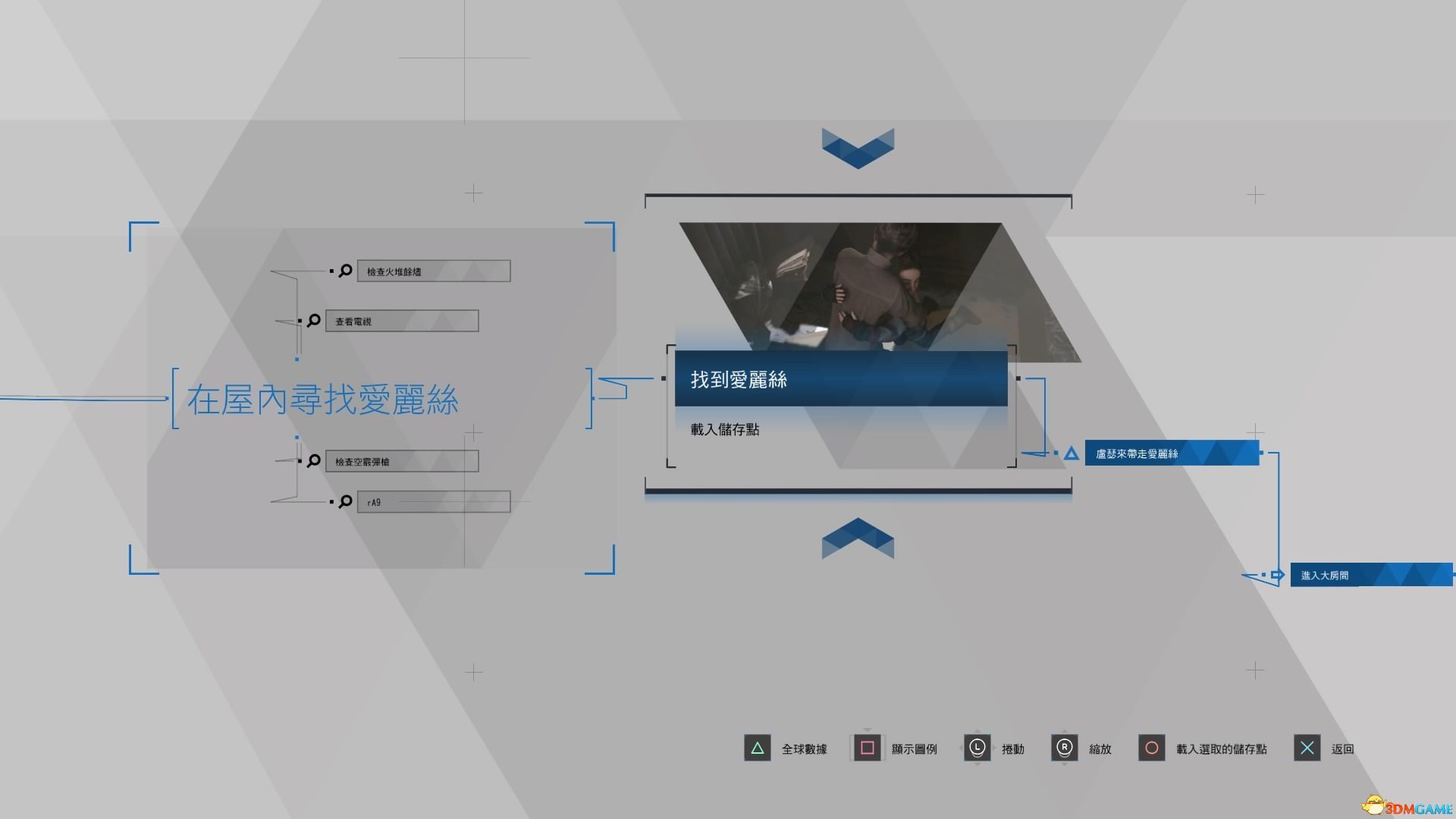
Task: Select the game thumbnail image preview
Action: [855, 290]
